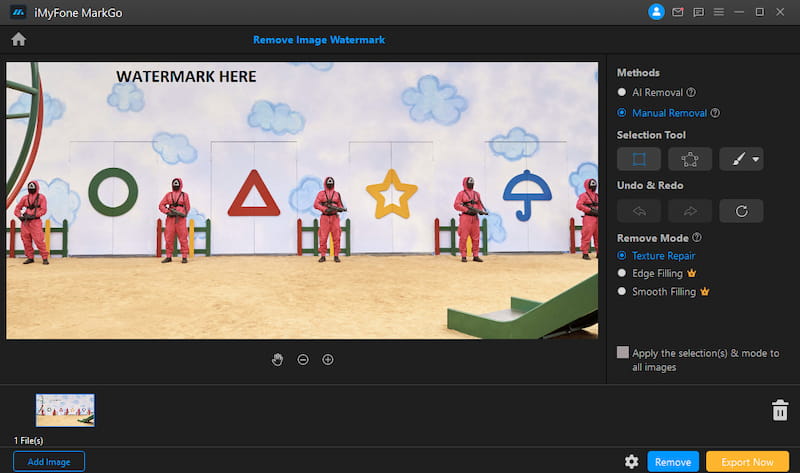The width and height of the screenshot is (800, 473).
Task: Click the Undo & Redo heading
Action: 650,185
